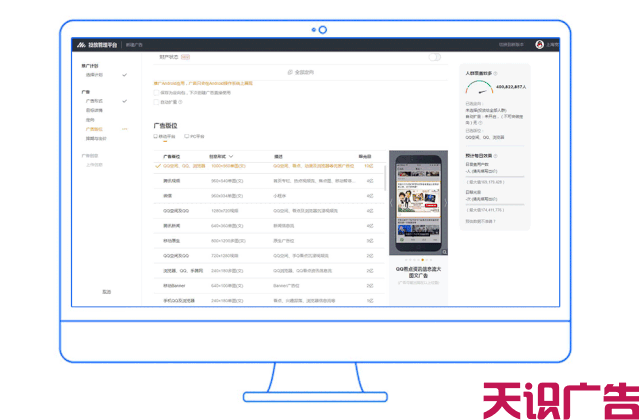The height and width of the screenshot is (420, 639).
Task: Click the exposure column header on the right
Action: [x=365, y=156]
